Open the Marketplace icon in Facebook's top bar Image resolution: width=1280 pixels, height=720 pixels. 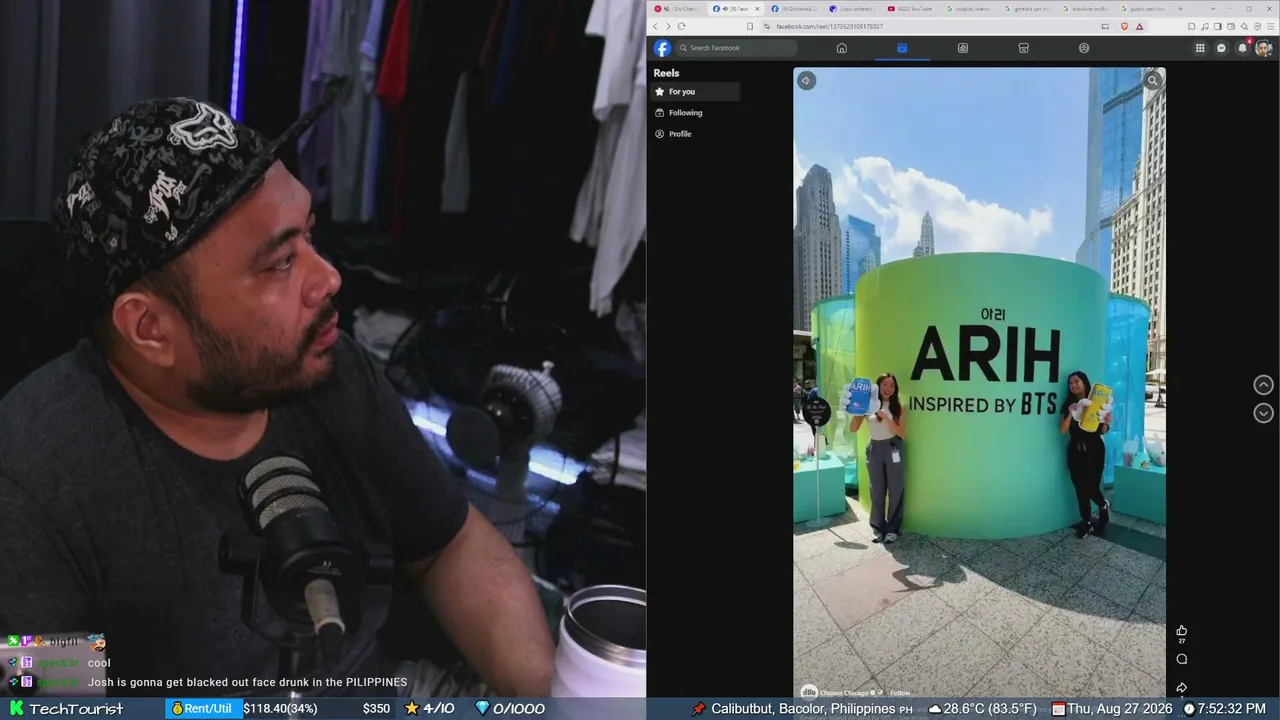1023,48
